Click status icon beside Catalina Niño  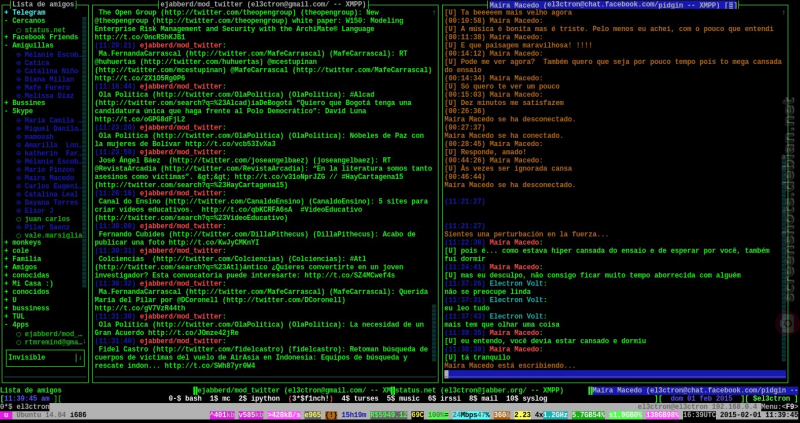pos(19,71)
